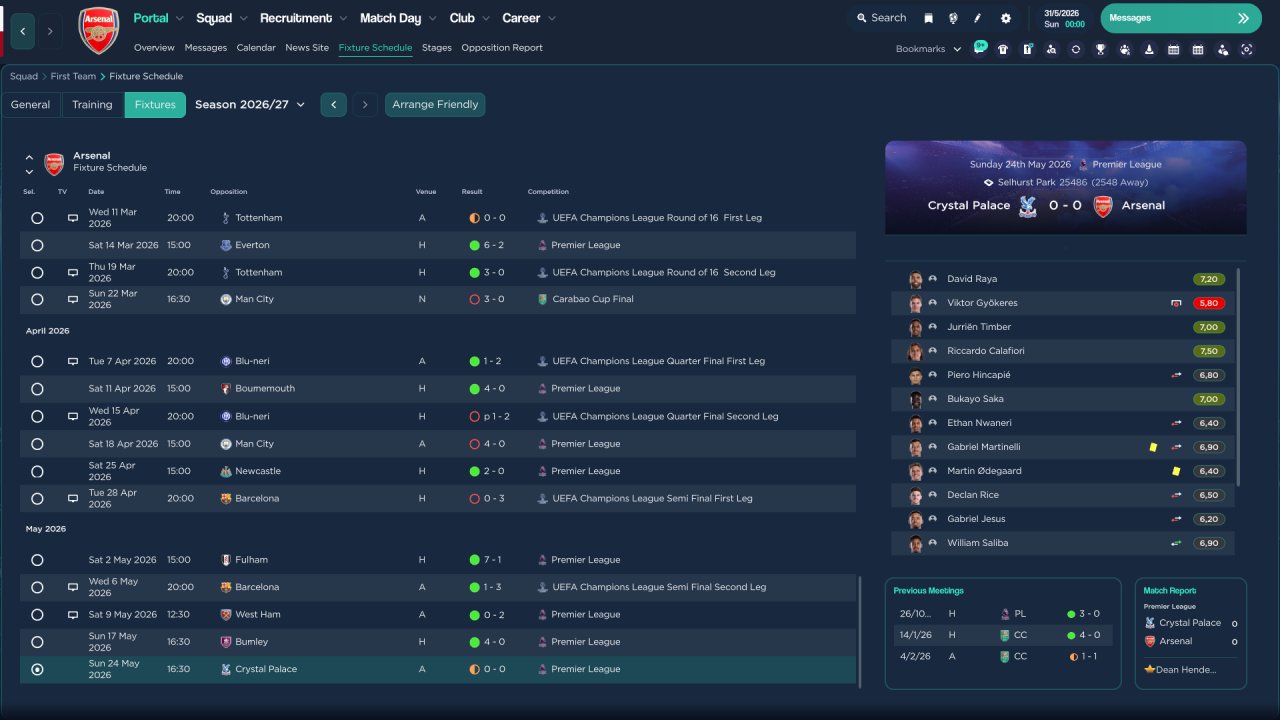Select the Everton fixture radio button
This screenshot has width=1280, height=720.
(37, 245)
